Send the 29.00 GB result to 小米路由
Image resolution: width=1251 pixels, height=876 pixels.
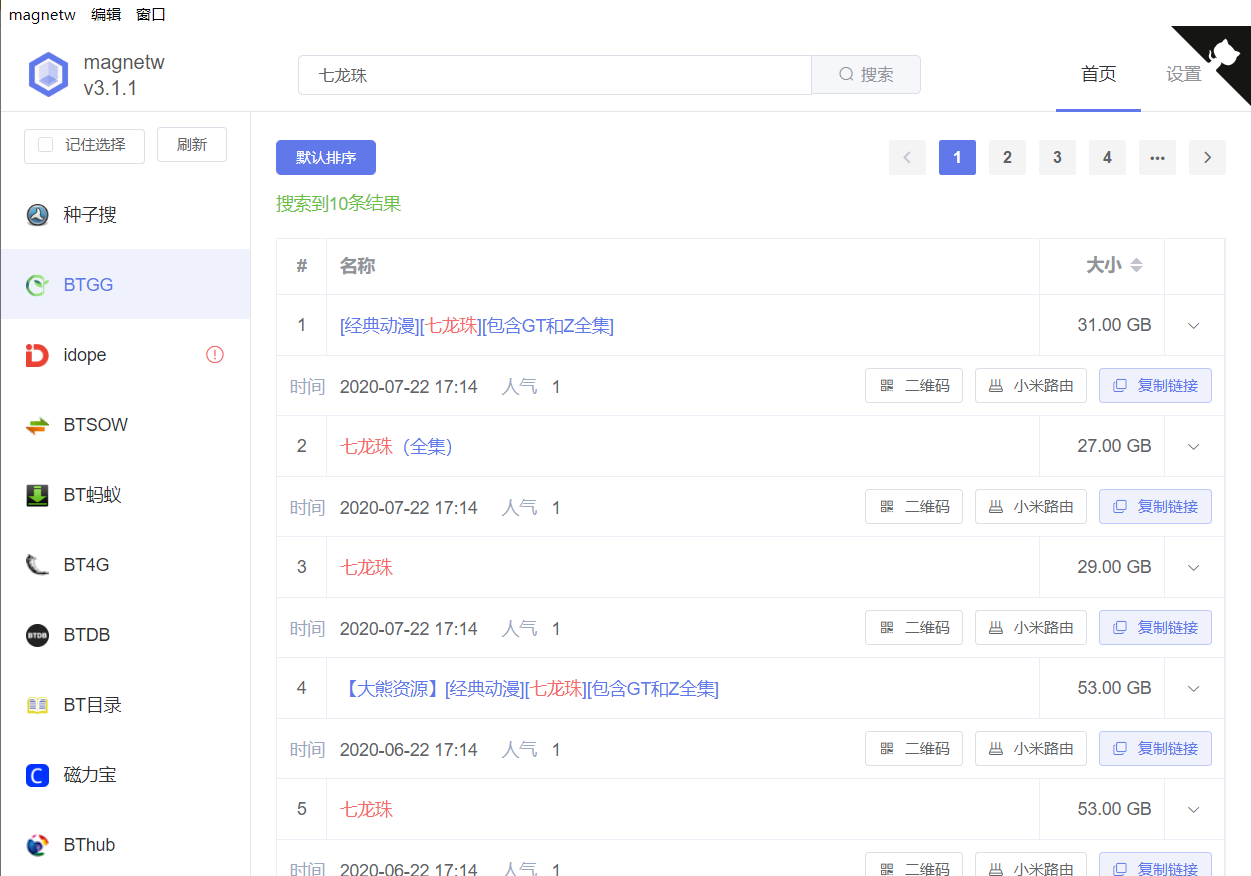(1031, 628)
